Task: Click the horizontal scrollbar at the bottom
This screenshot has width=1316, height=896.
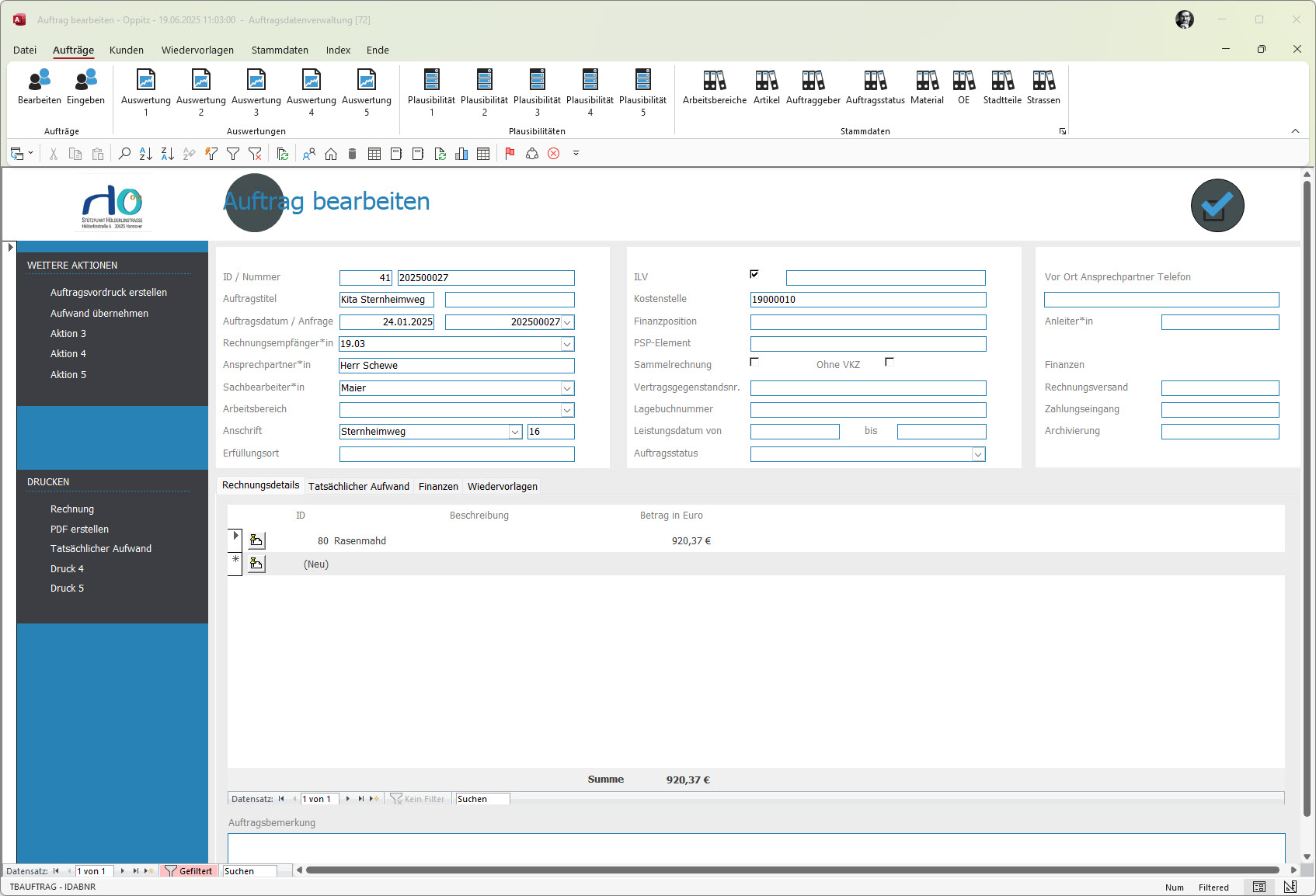Action: [x=792, y=870]
